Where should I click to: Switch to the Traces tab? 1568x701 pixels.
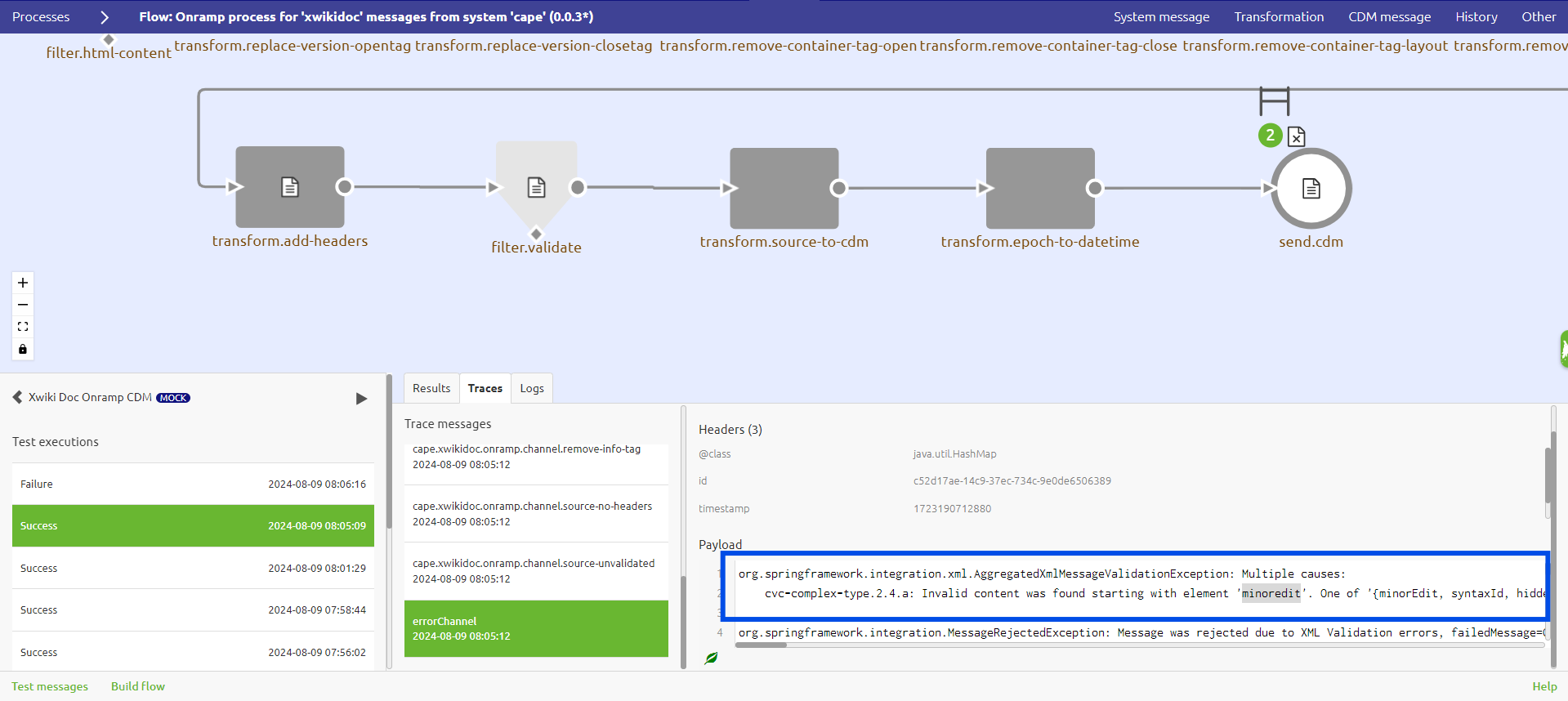485,388
